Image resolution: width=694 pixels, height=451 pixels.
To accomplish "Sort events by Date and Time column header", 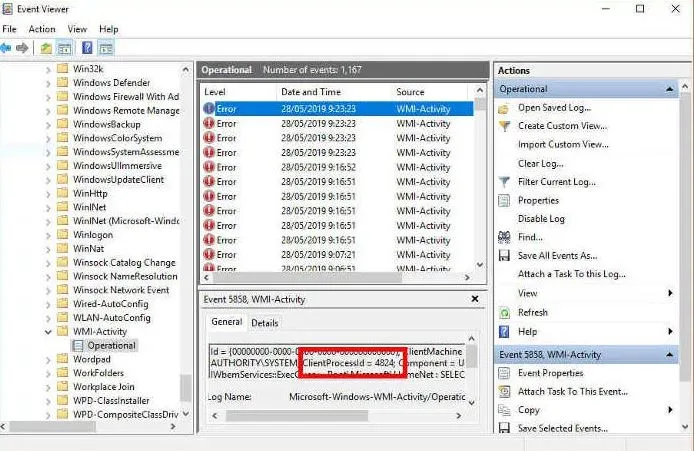I will point(333,92).
